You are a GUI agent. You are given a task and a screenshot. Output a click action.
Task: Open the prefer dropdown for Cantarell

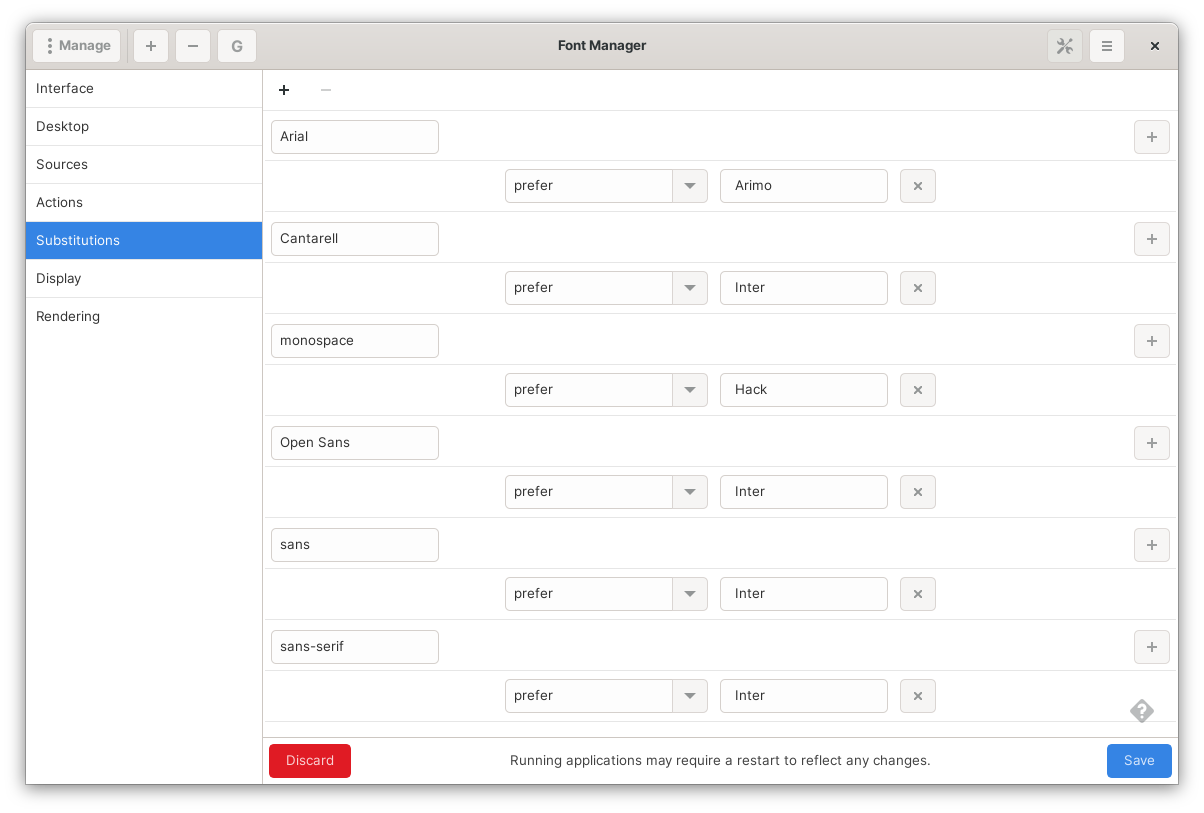coord(690,287)
